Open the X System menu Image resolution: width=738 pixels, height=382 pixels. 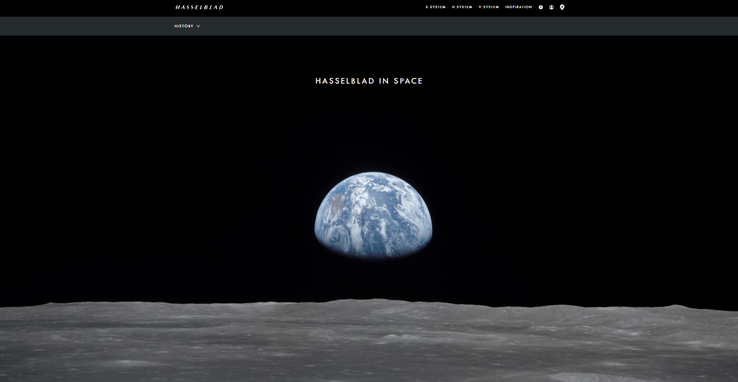tap(435, 7)
